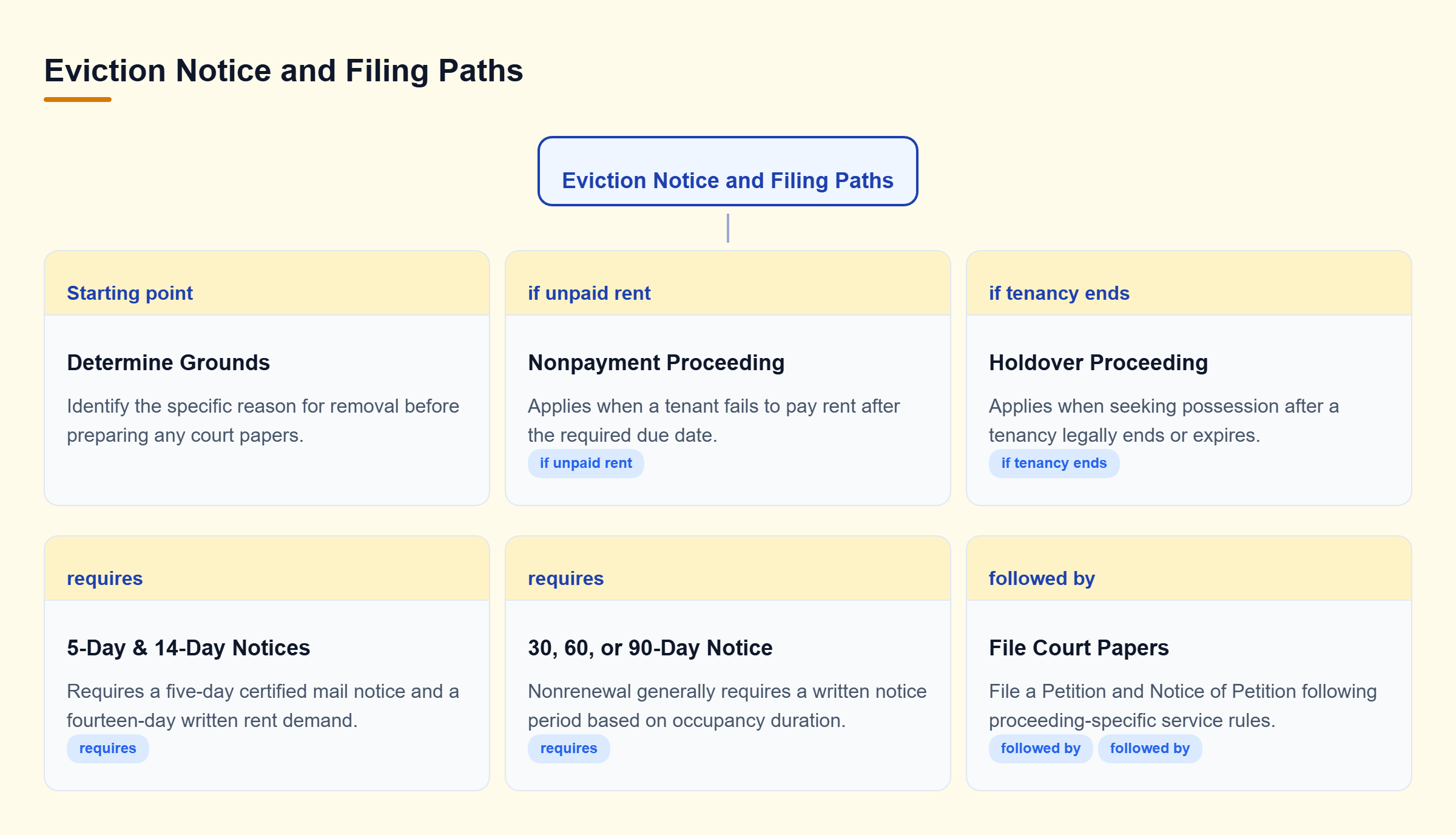Click the 'if tenancy ends' card header label

(1059, 293)
